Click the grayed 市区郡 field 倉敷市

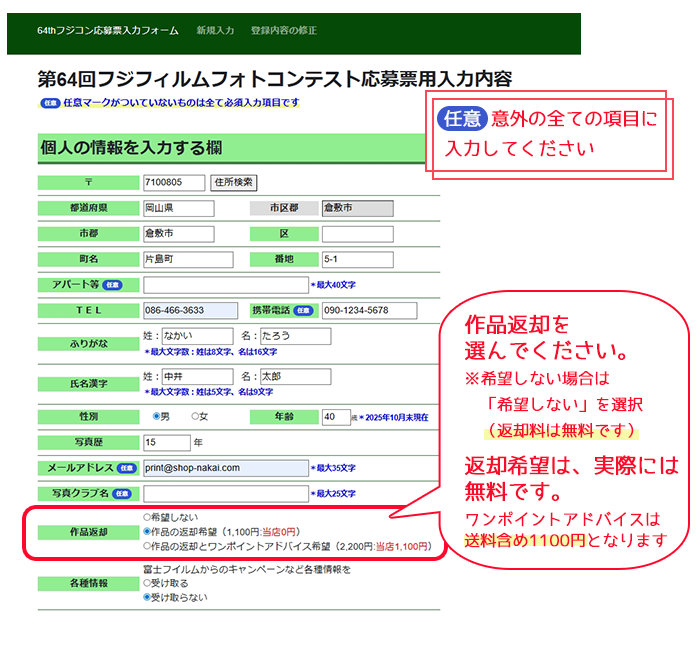coord(358,208)
